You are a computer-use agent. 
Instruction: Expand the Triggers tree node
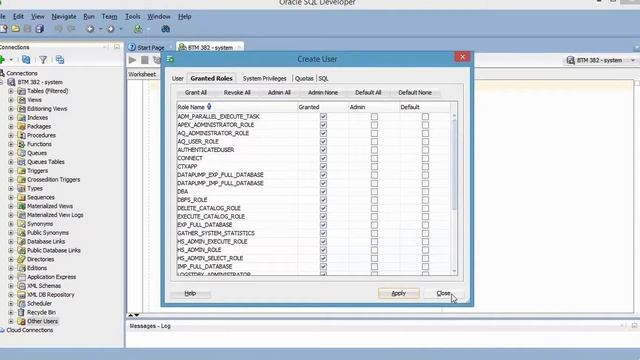[x=11, y=171]
